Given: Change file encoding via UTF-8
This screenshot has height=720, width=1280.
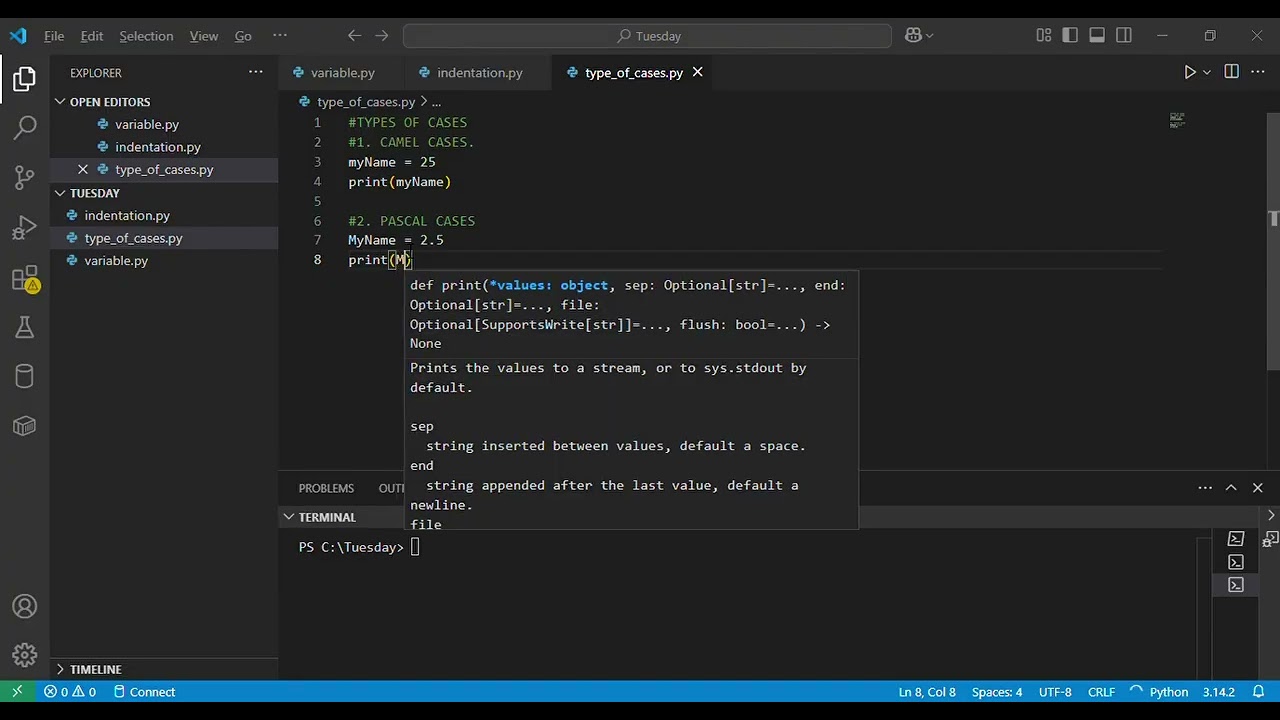Looking at the screenshot, I should click(x=1055, y=692).
